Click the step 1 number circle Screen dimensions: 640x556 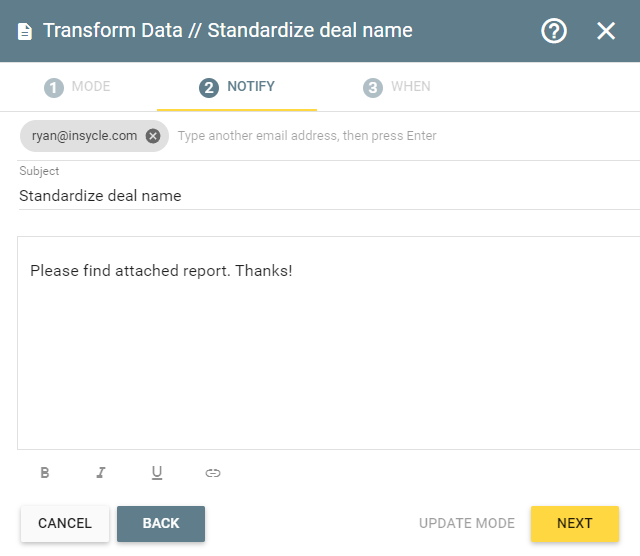point(54,88)
